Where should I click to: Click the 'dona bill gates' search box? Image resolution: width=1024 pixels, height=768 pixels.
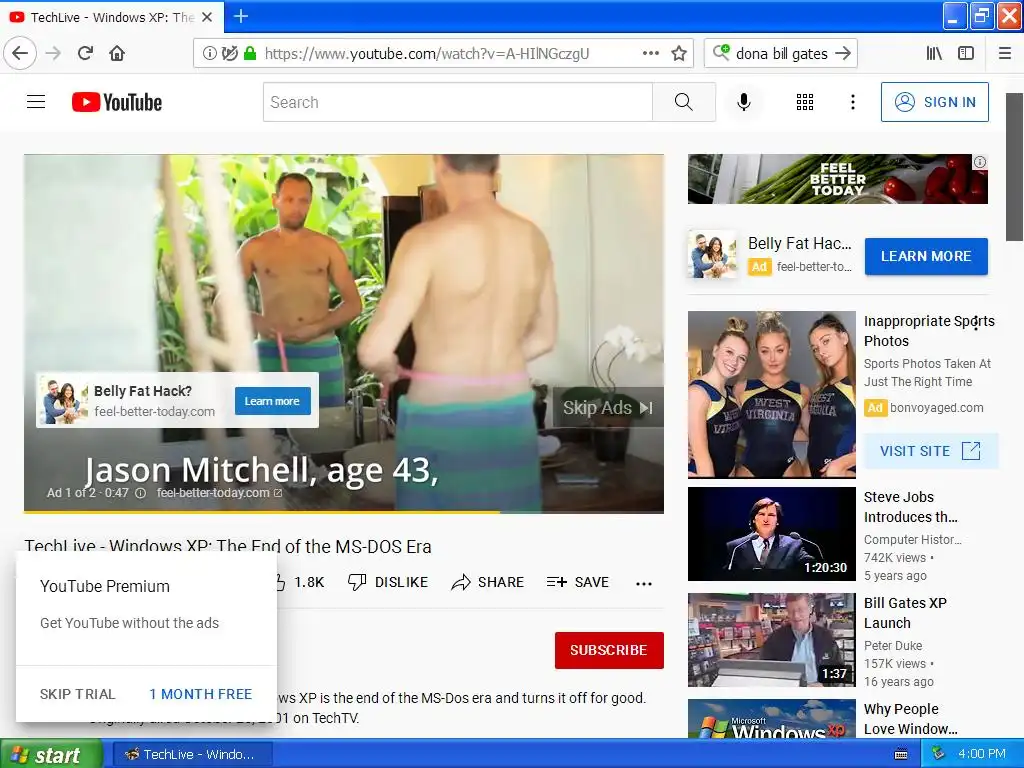[x=781, y=54]
